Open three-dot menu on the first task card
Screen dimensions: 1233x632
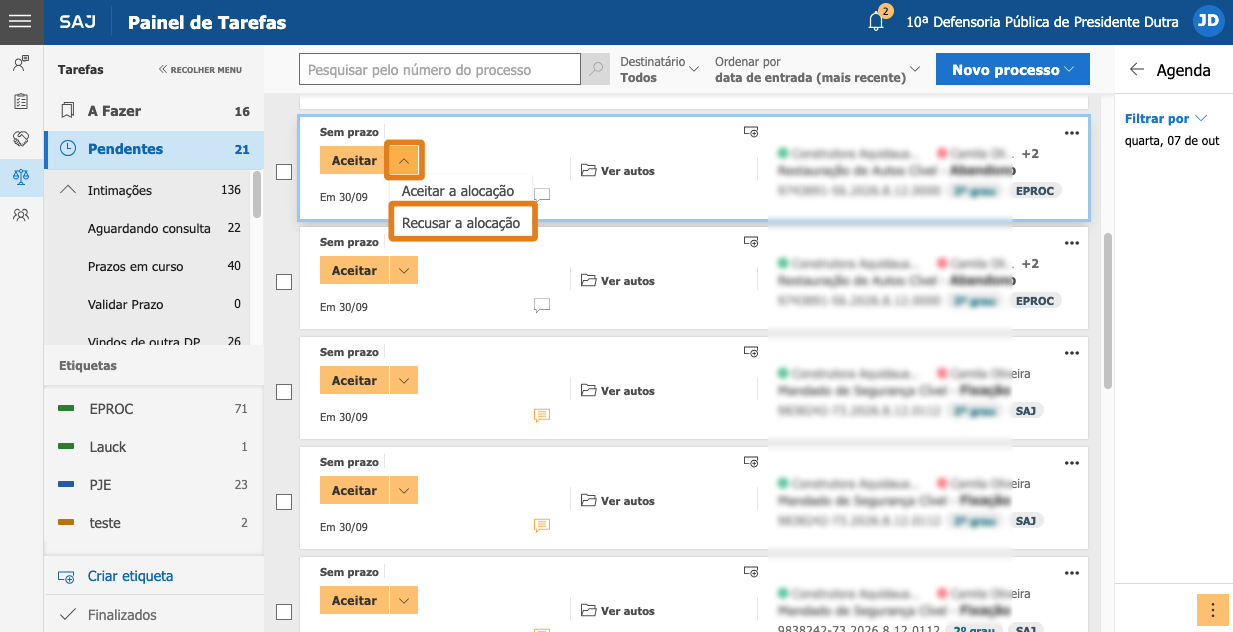click(1072, 133)
